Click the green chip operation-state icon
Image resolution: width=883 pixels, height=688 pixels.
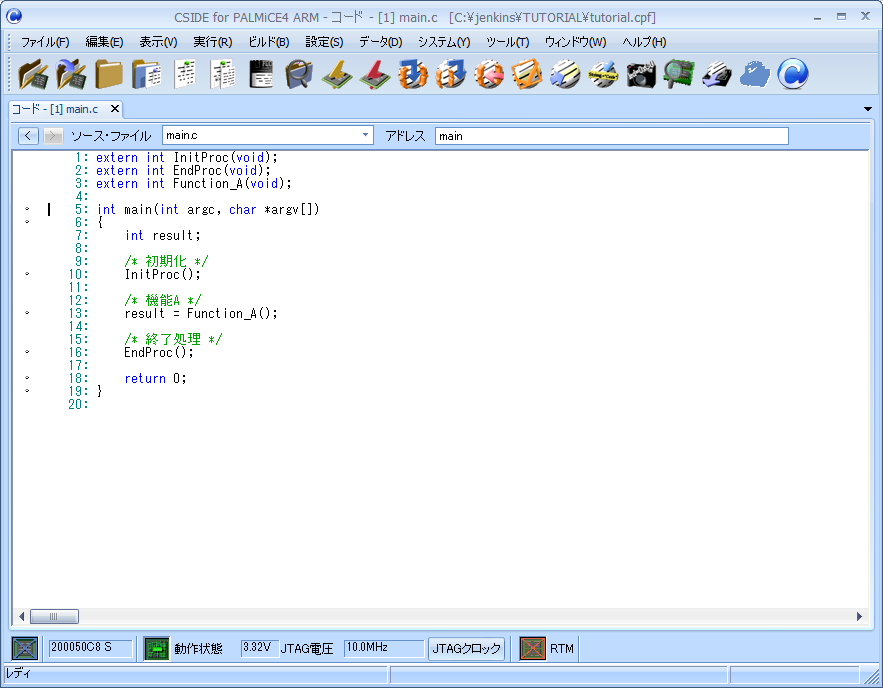tap(157, 648)
